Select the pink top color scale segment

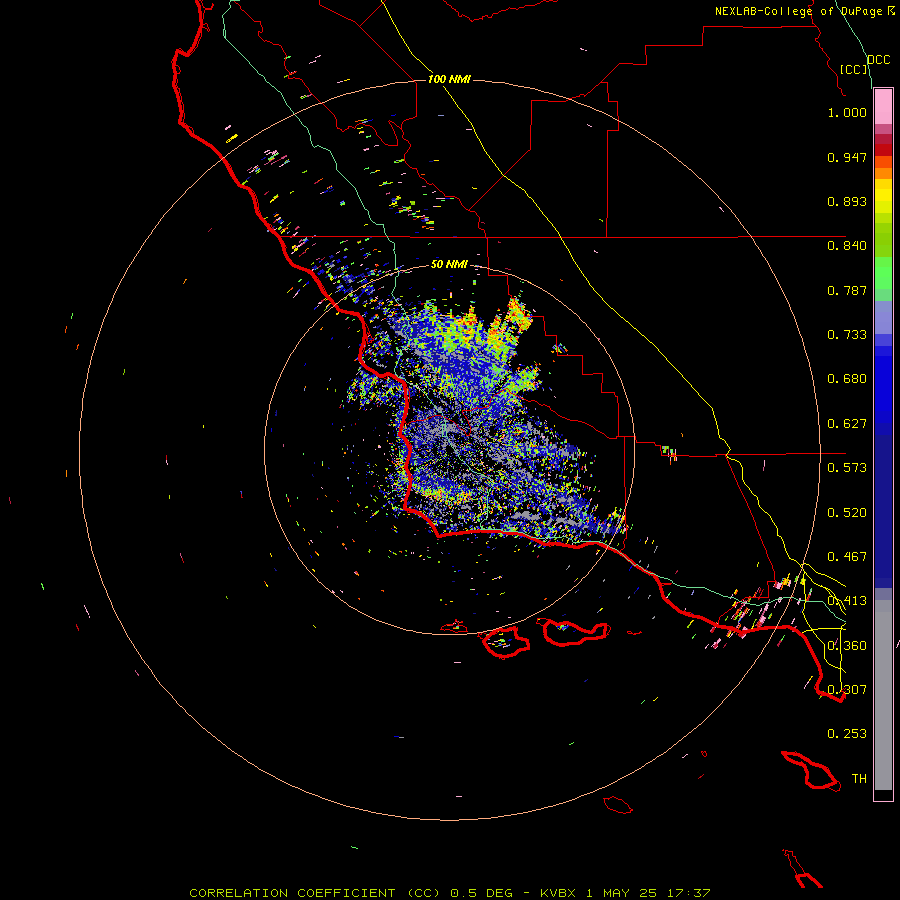pos(883,107)
